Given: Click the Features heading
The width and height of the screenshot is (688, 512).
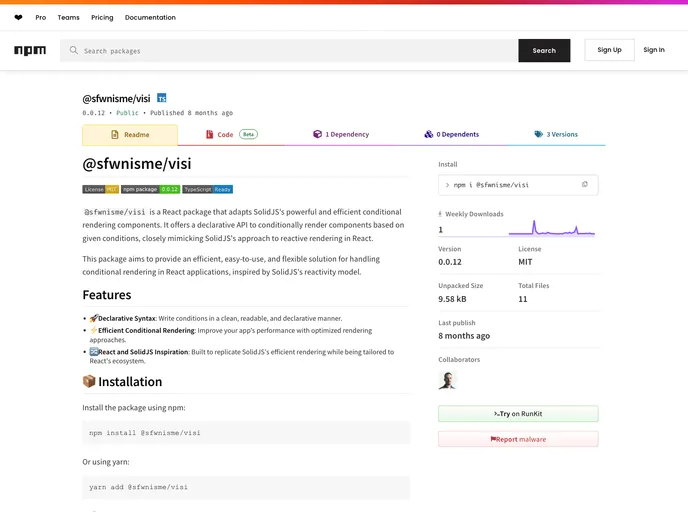Looking at the screenshot, I should (x=107, y=295).
